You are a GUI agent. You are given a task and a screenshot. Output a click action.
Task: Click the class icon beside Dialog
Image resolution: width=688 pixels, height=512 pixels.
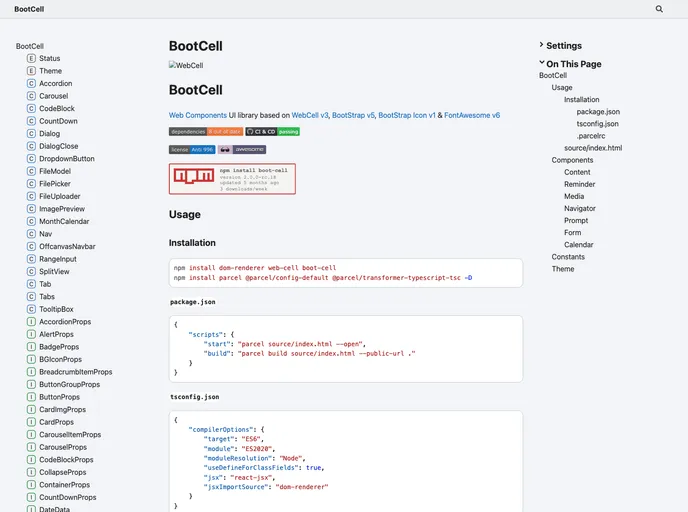pyautogui.click(x=31, y=133)
